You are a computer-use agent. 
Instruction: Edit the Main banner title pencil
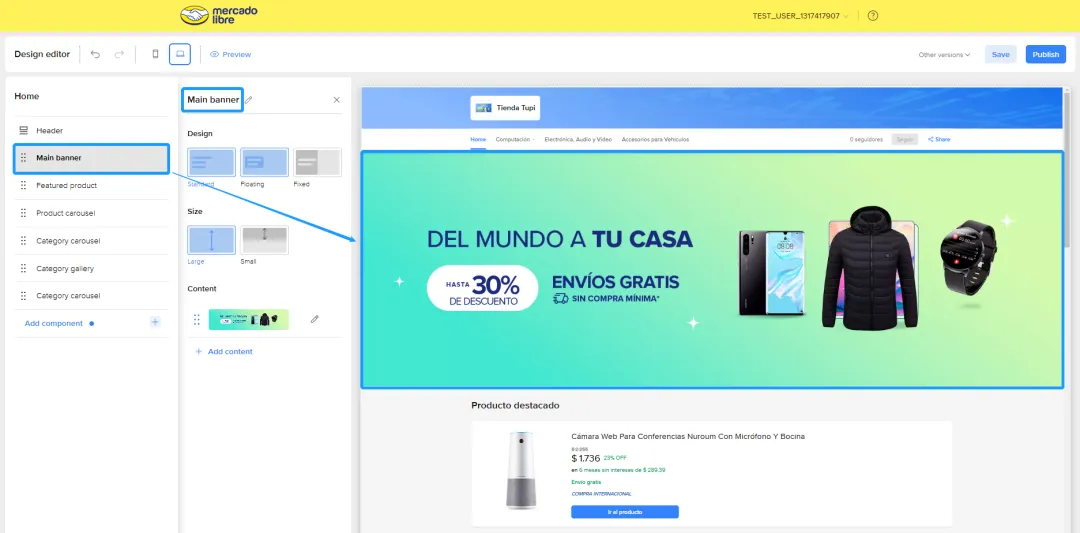249,100
